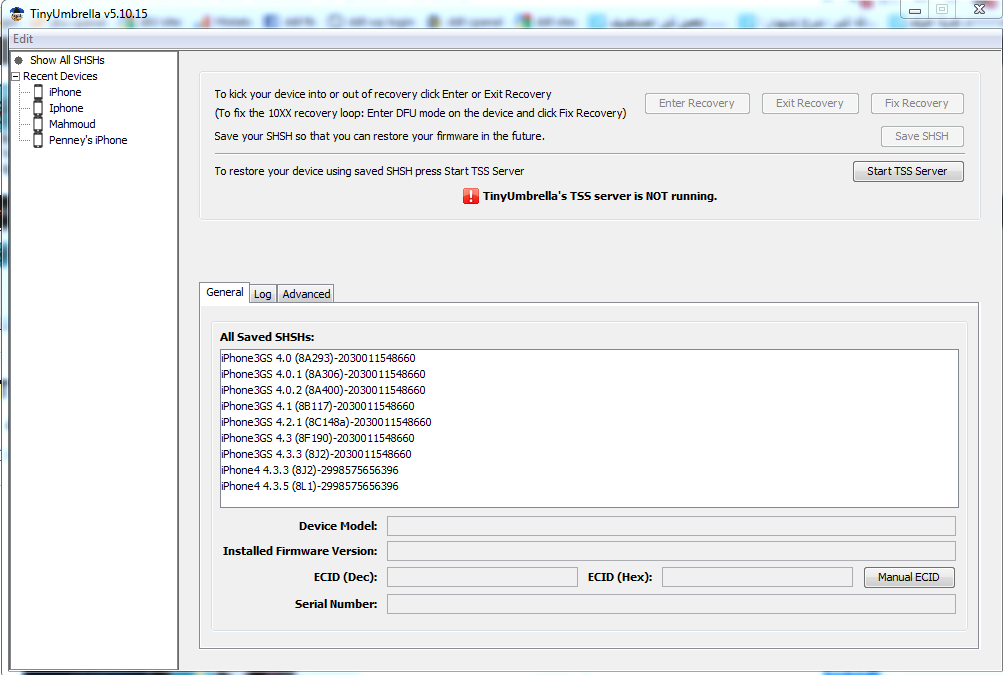Click the Installed Firmware Version field
Image resolution: width=1003 pixels, height=675 pixels.
[671, 551]
